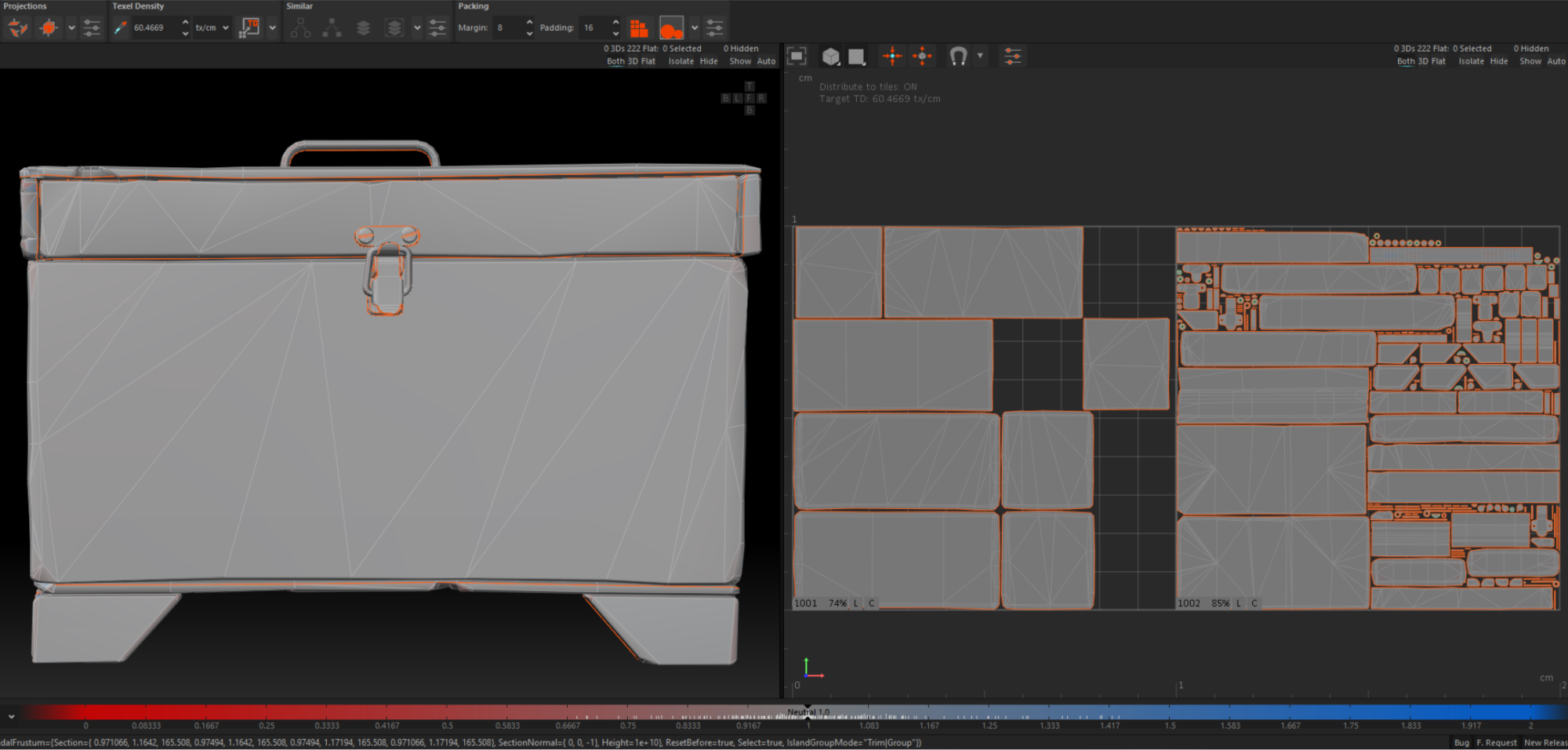Screen dimensions: 1568x750
Task: Open the tx/cm units dropdown
Action: click(212, 28)
